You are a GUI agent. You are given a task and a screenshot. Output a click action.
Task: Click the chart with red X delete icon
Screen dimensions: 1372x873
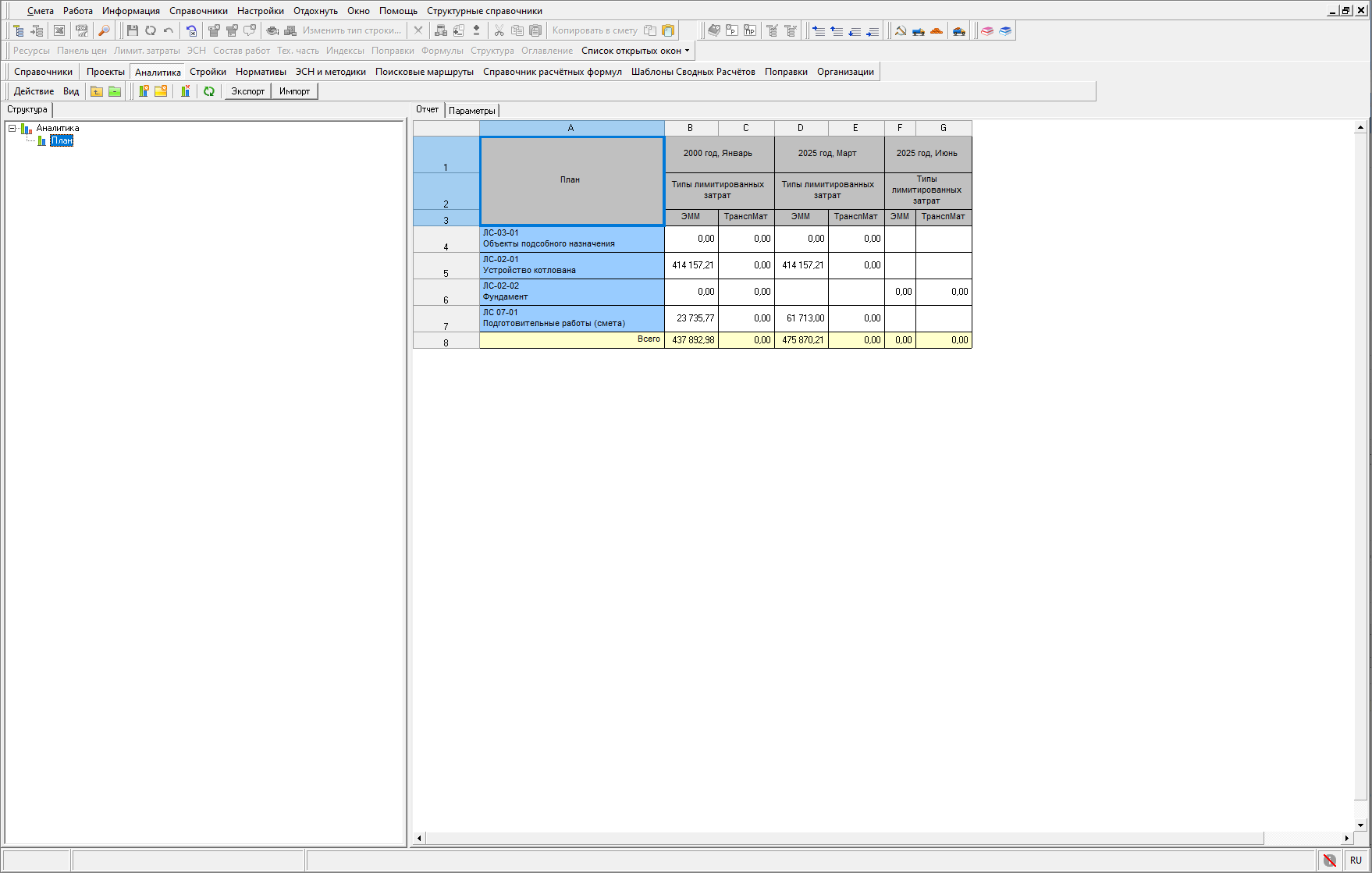pos(185,91)
